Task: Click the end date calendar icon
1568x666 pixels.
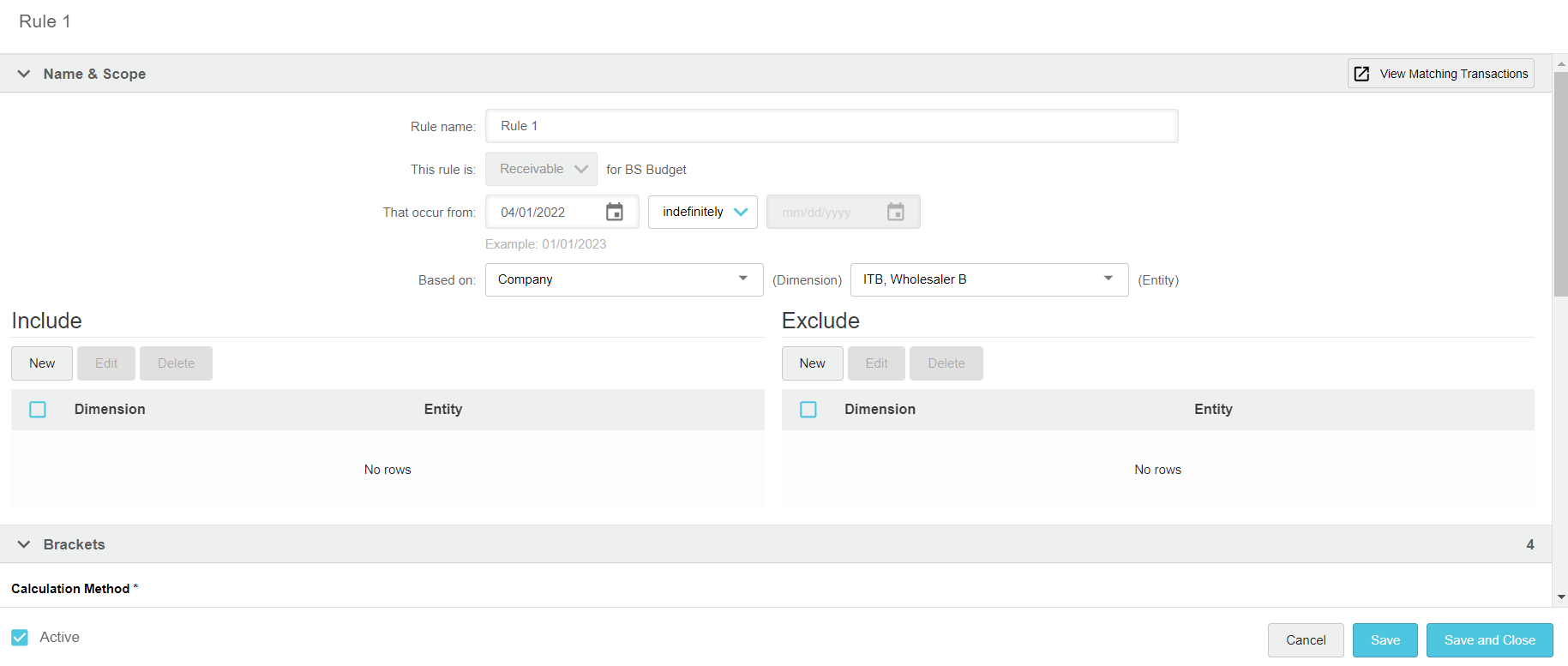Action: (895, 212)
